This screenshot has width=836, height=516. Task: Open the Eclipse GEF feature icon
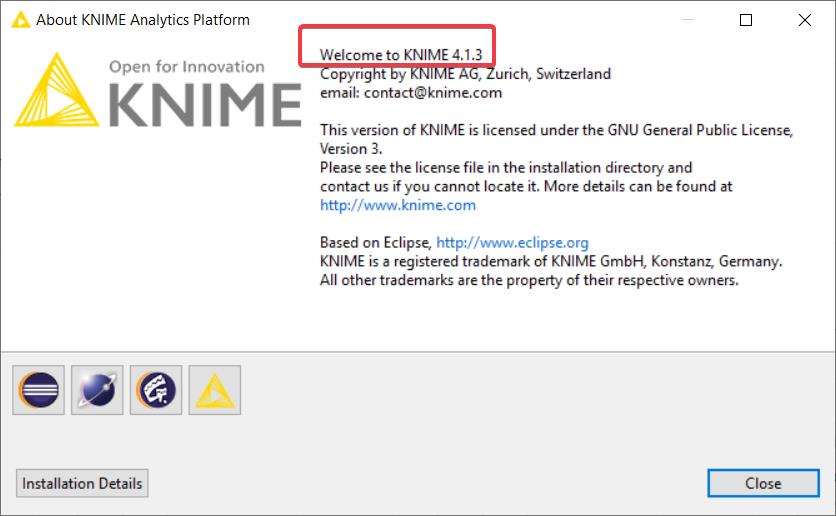pos(155,389)
